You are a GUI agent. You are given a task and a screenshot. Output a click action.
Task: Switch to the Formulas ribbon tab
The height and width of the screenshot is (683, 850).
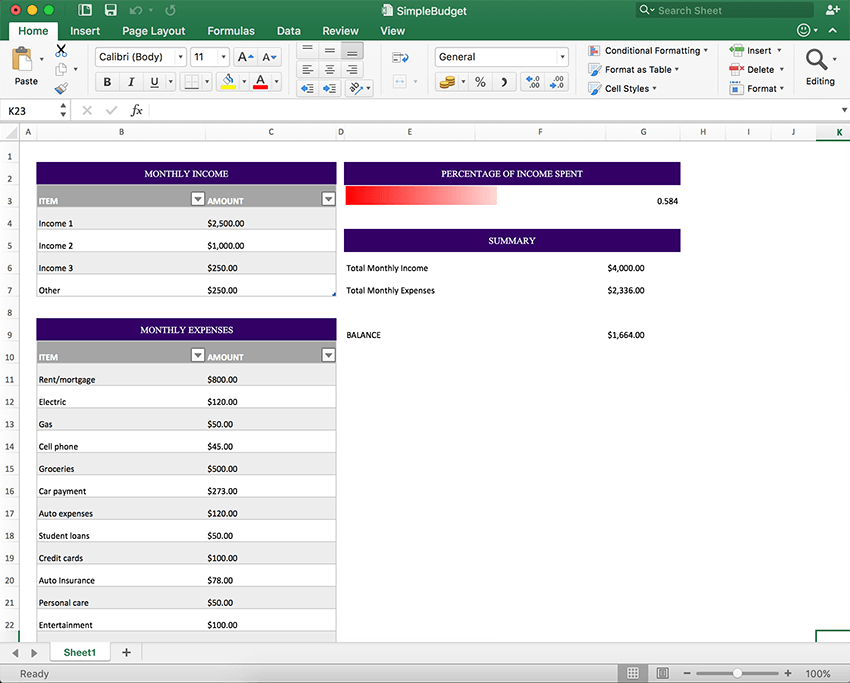tap(231, 30)
